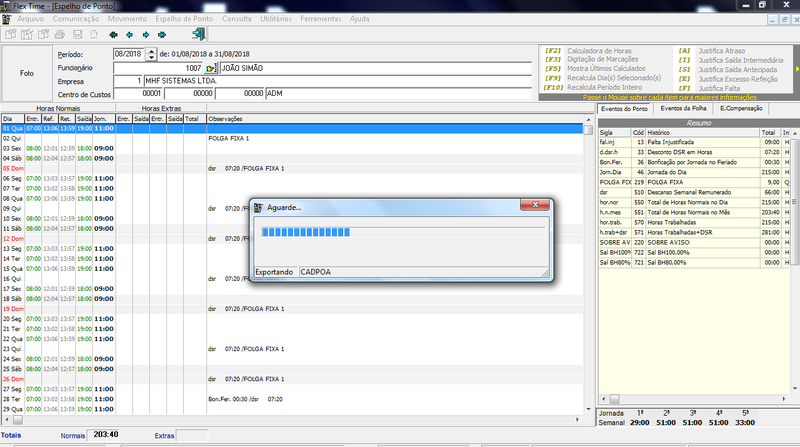The width and height of the screenshot is (800, 447).
Task: Click the Foto placeholder box
Action: point(27,73)
